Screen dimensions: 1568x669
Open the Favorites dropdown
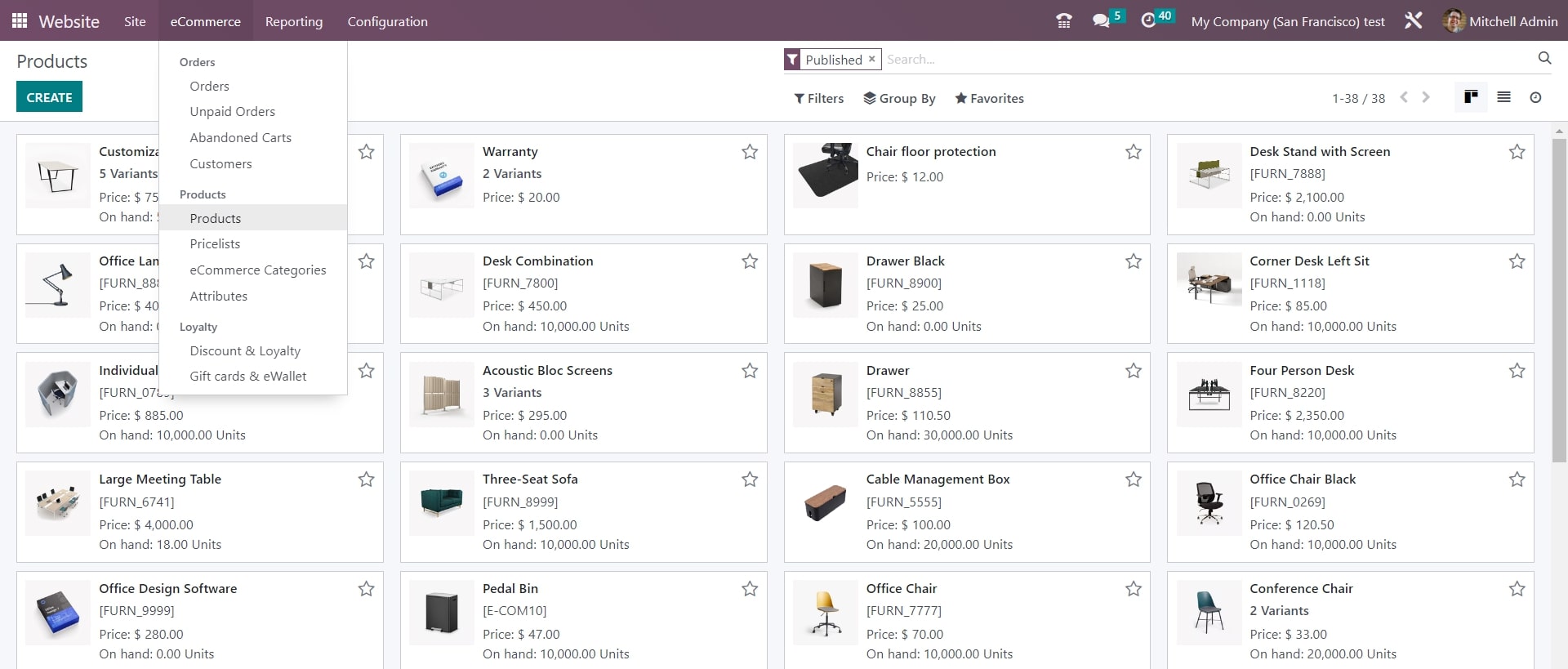pyautogui.click(x=989, y=98)
